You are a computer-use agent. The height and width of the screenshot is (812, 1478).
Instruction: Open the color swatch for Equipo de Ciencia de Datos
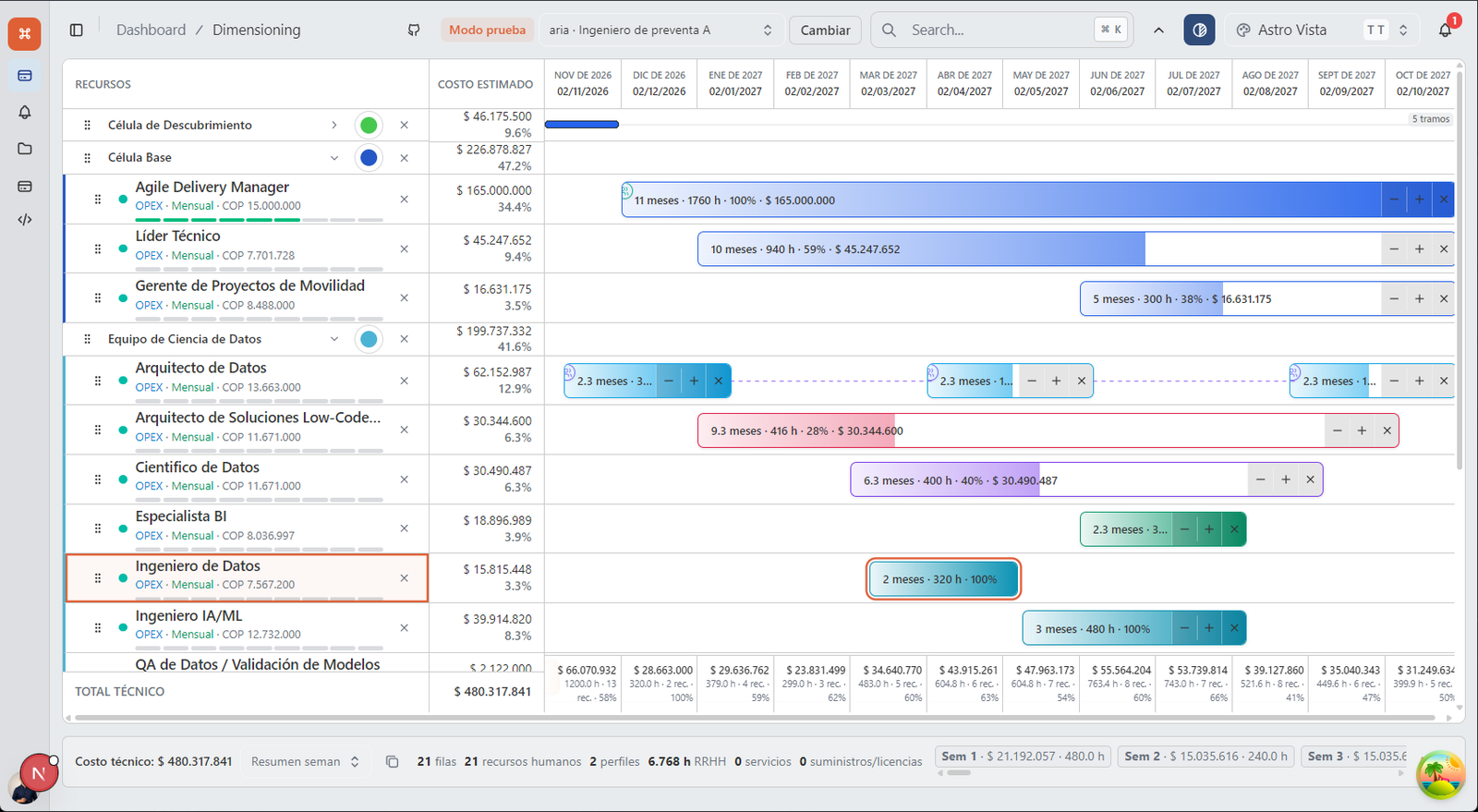pyautogui.click(x=369, y=339)
